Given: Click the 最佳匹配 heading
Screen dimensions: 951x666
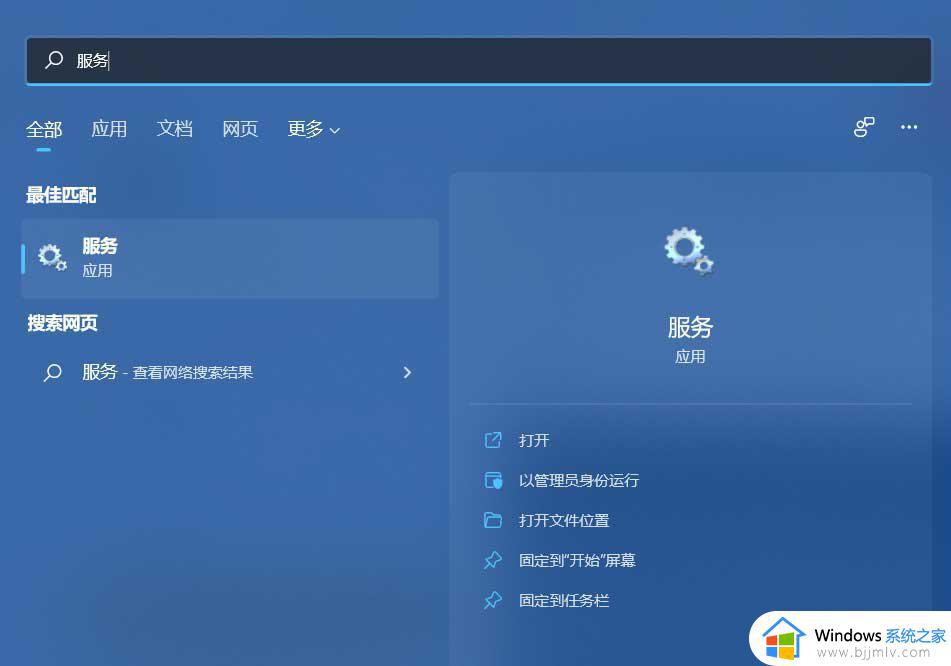Looking at the screenshot, I should pos(61,195).
